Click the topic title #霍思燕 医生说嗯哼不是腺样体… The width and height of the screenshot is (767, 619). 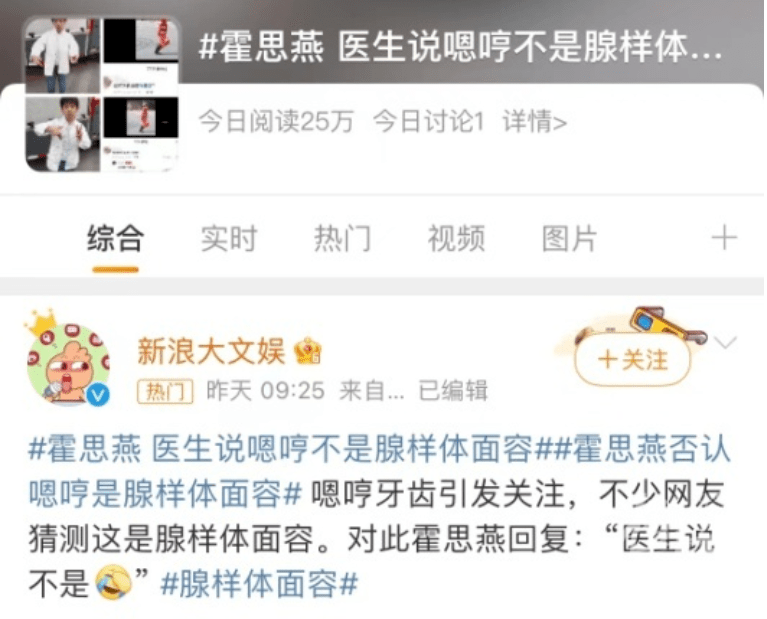point(460,47)
